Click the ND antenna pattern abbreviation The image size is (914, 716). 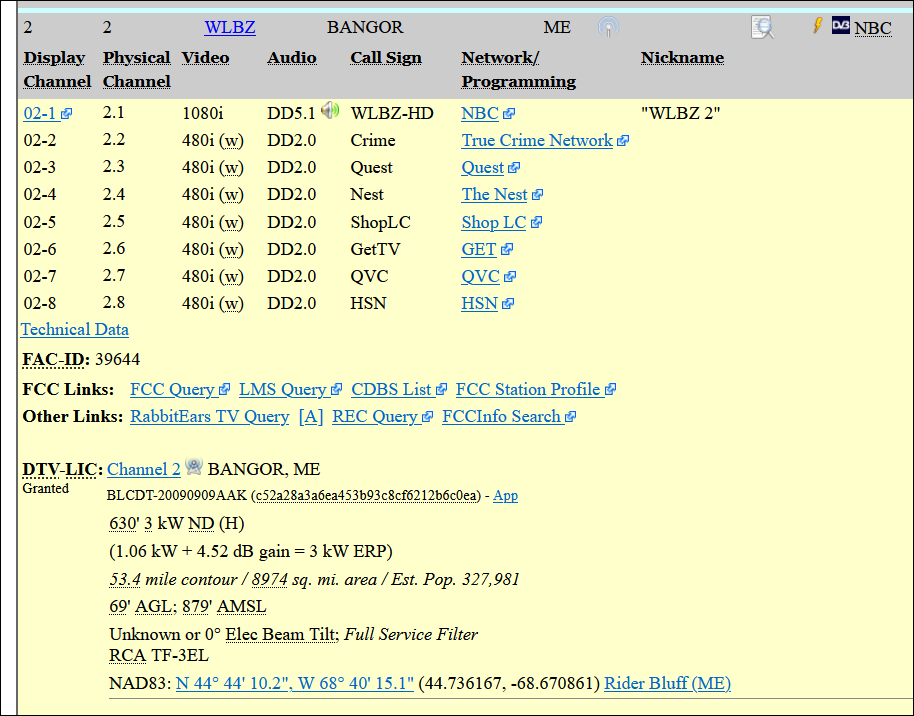[201, 524]
